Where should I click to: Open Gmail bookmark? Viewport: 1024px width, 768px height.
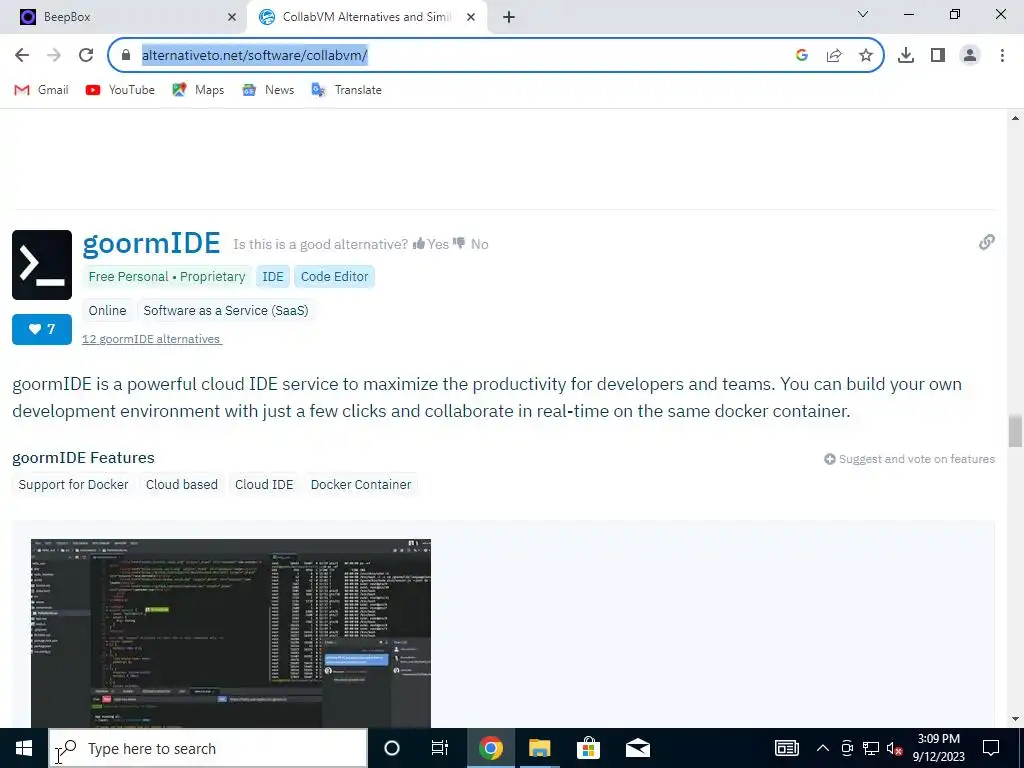click(x=41, y=90)
